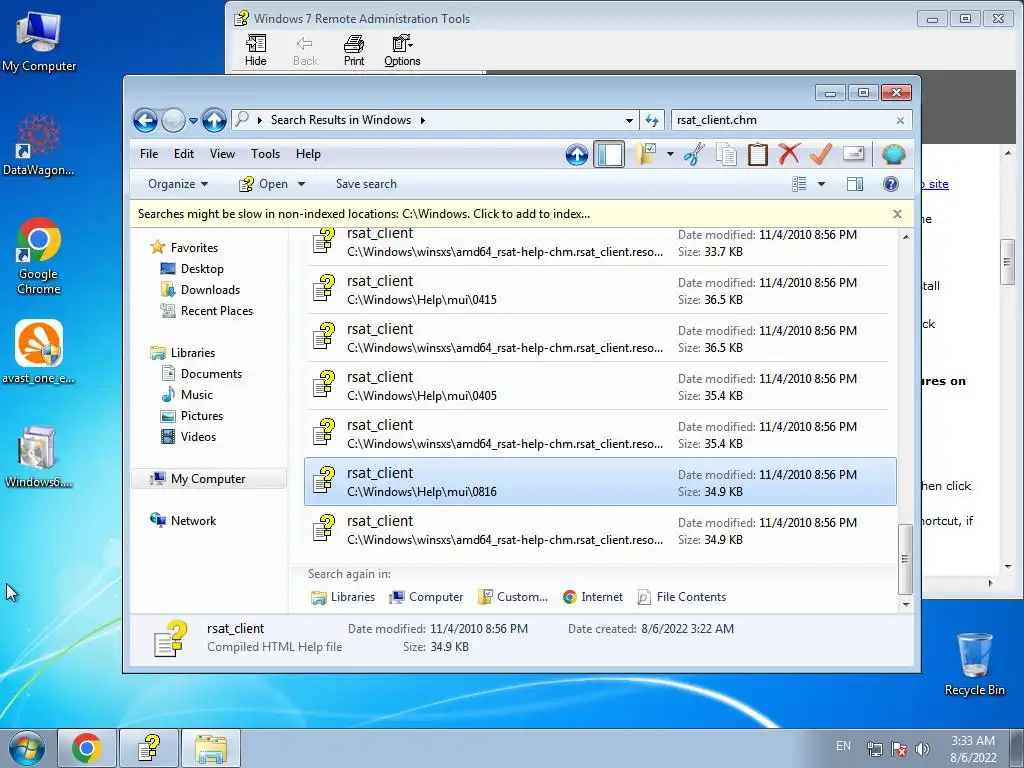Select rsat_client result in Help\mui\0405

click(598, 386)
